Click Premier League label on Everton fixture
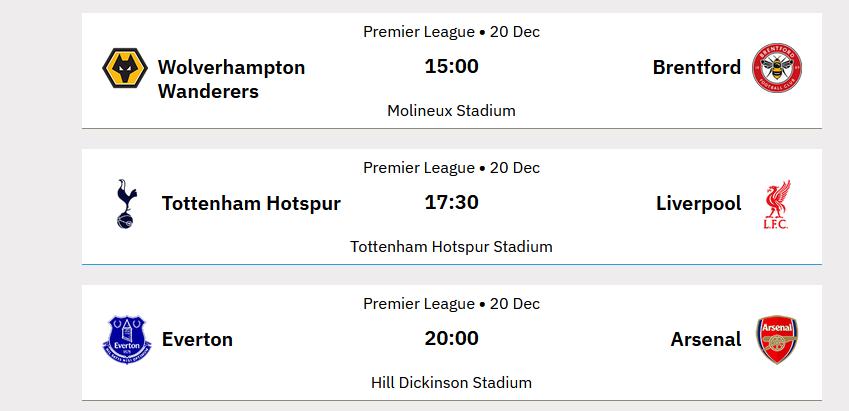This screenshot has height=411, width=849. tap(418, 303)
